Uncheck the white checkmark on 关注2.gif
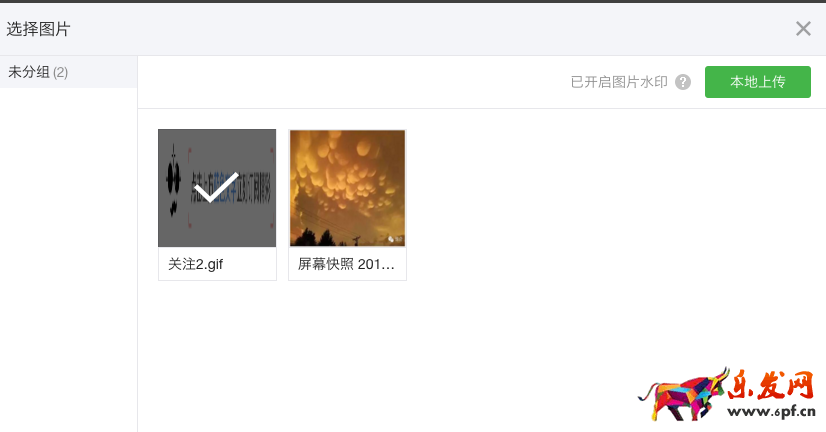Screen dimensions: 826x432 [x=217, y=187]
